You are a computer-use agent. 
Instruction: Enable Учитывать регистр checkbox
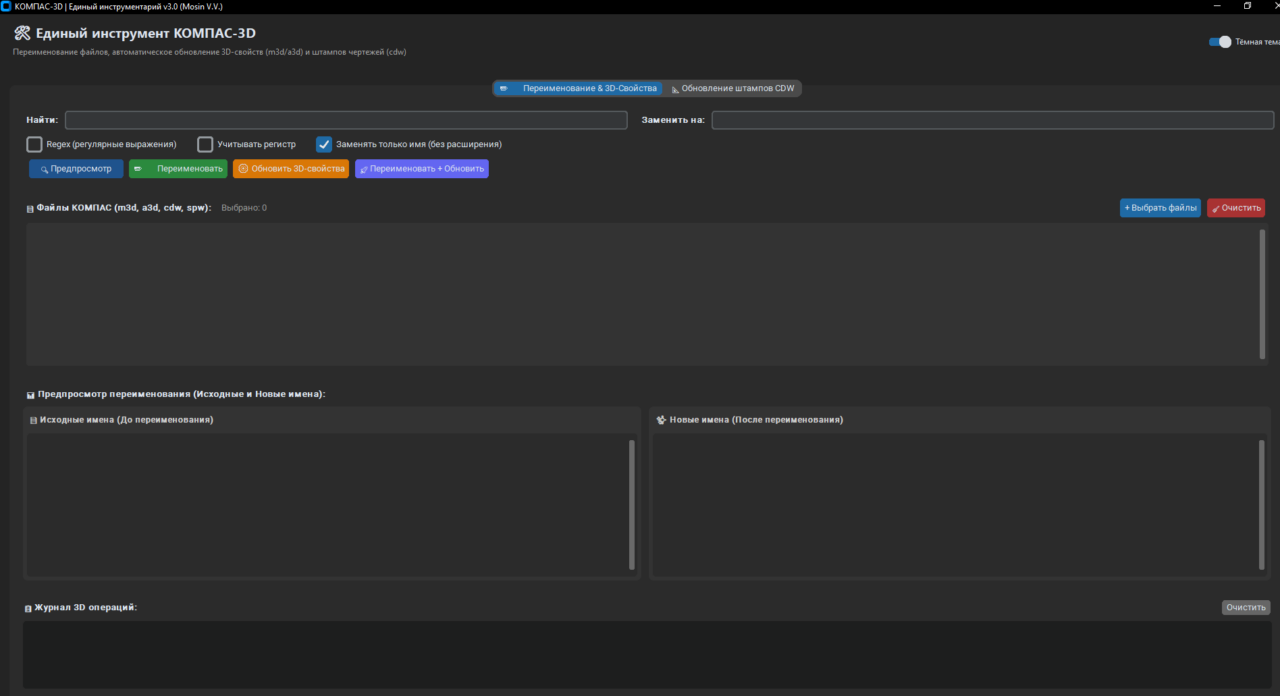205,144
